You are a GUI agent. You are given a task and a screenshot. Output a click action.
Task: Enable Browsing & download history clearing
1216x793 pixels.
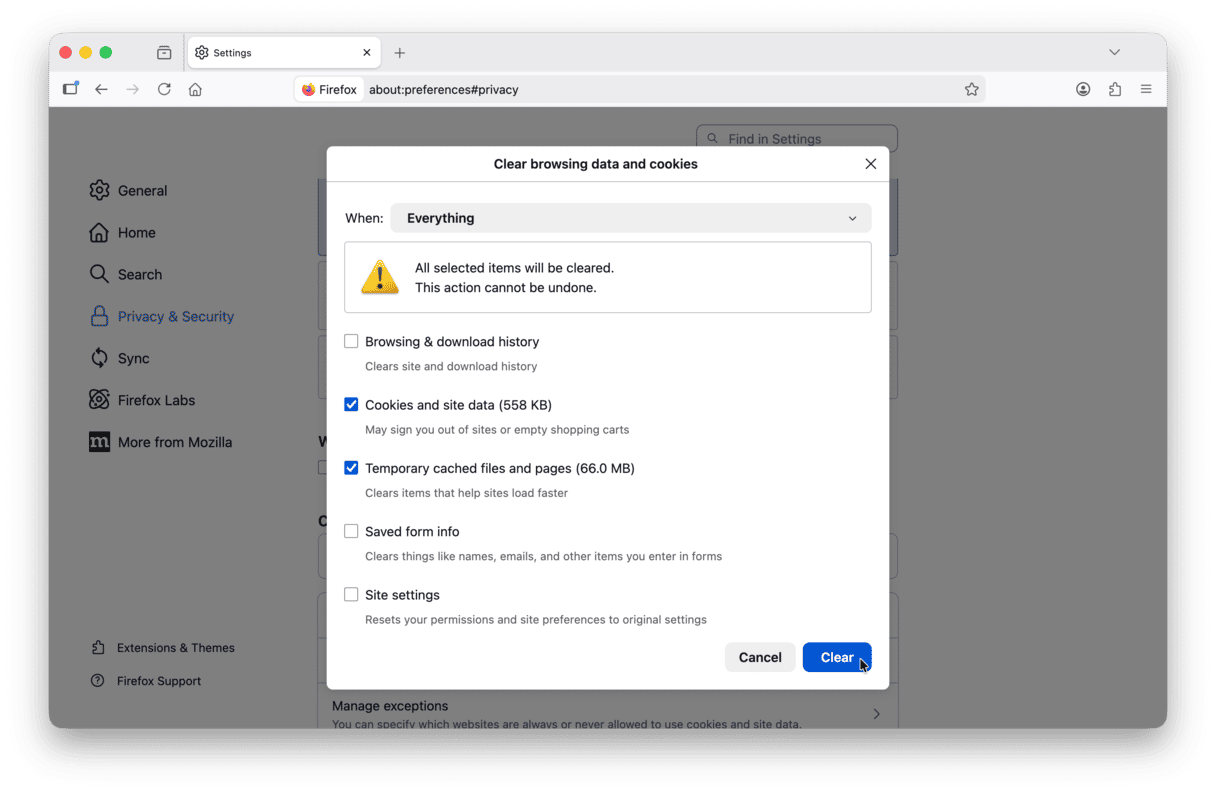pyautogui.click(x=351, y=341)
